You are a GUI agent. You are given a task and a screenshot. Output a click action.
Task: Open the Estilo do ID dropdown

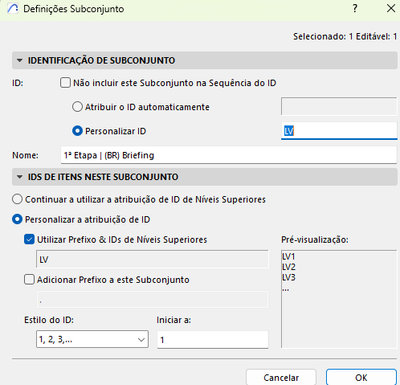92,339
